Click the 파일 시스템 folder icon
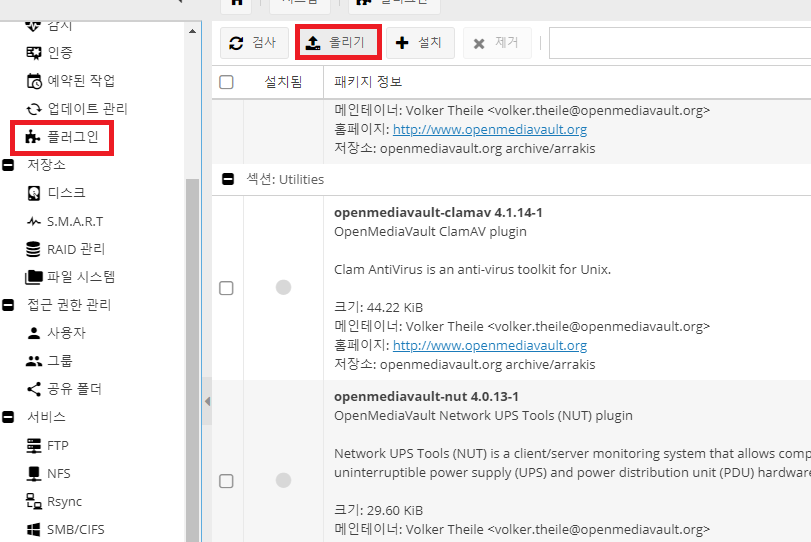The width and height of the screenshot is (811, 542). click(x=34, y=277)
